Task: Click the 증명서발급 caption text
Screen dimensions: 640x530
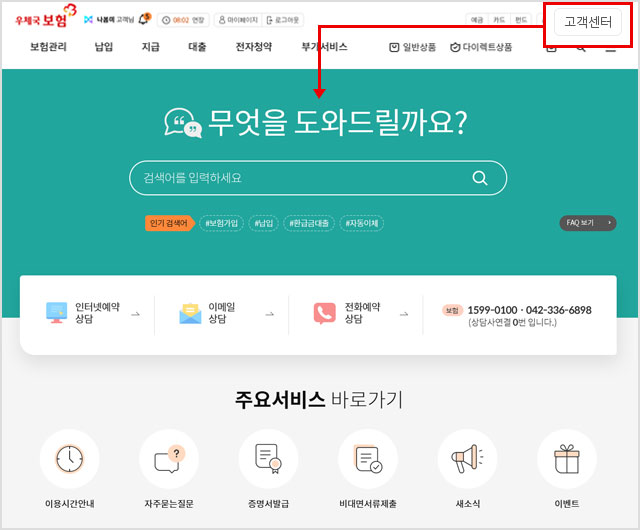Action: (268, 504)
